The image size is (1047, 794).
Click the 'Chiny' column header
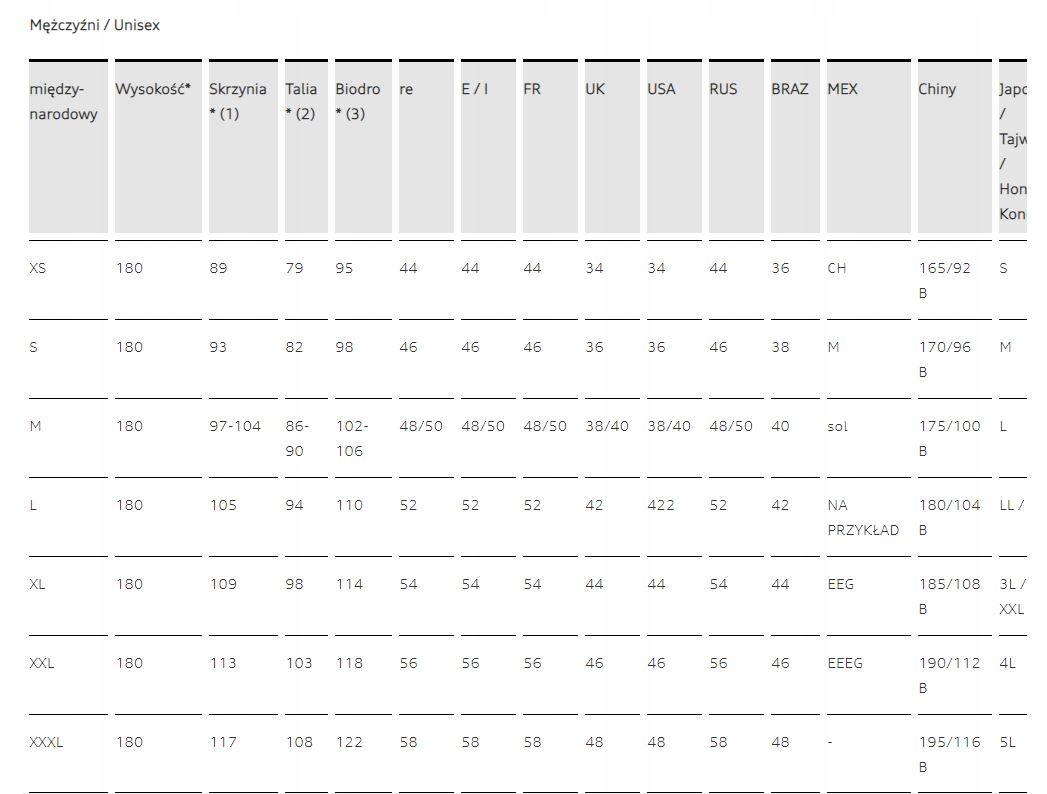[937, 89]
